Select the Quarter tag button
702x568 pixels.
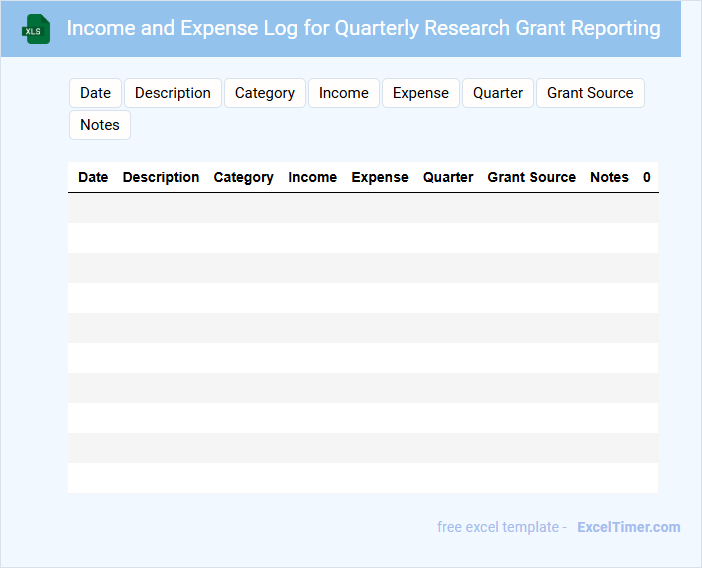498,93
